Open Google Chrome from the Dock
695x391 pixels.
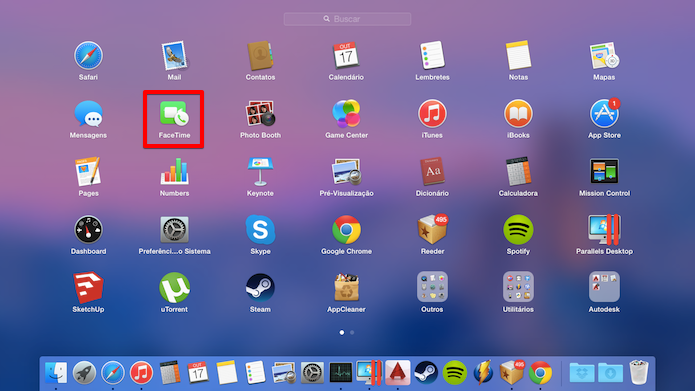point(540,372)
